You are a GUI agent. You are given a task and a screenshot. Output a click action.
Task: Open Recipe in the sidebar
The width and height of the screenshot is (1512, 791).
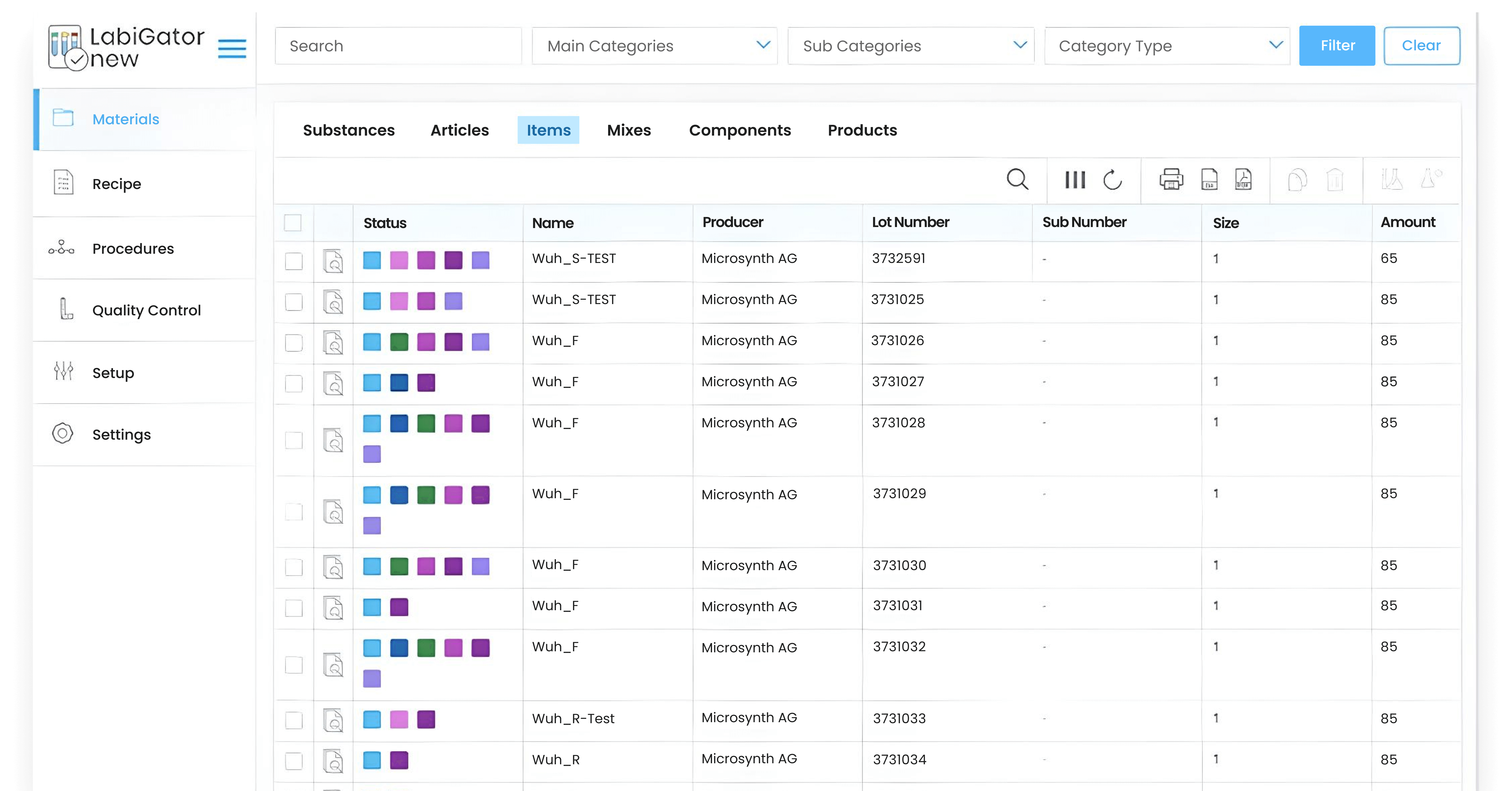(144, 184)
